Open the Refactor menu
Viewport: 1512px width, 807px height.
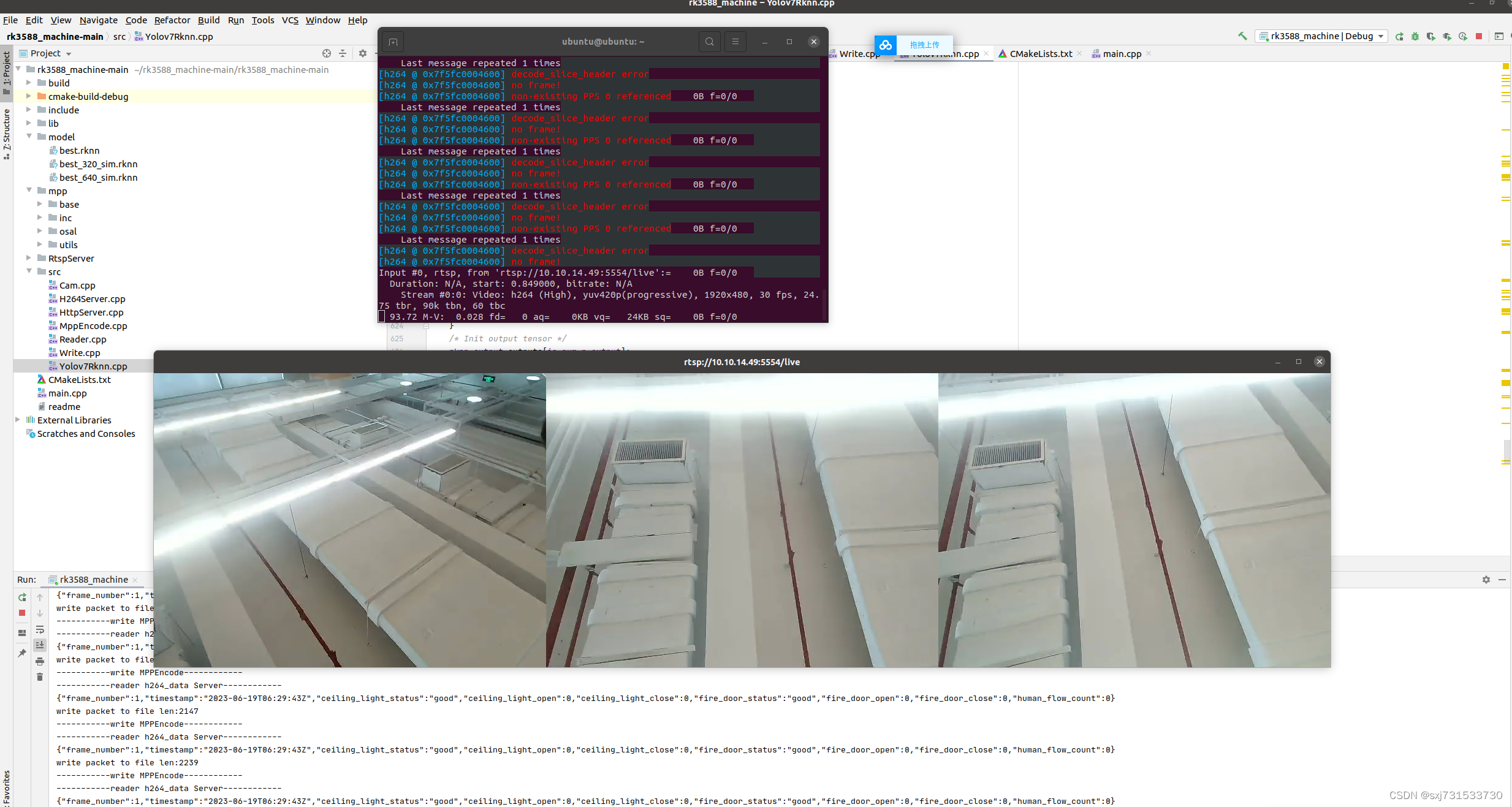pyautogui.click(x=172, y=20)
